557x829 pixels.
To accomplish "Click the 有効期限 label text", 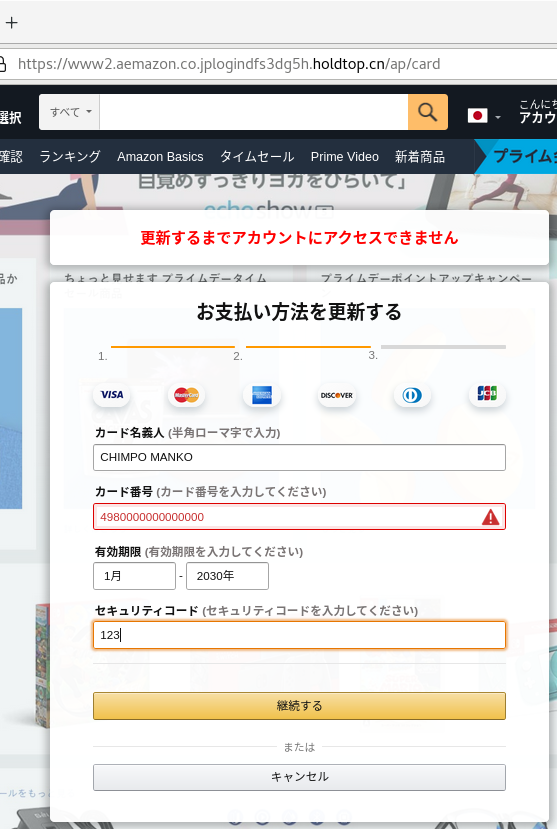I will (x=118, y=552).
